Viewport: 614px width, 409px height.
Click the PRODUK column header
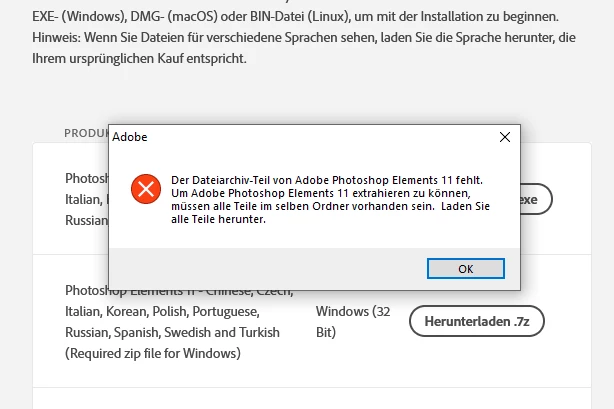coord(87,133)
